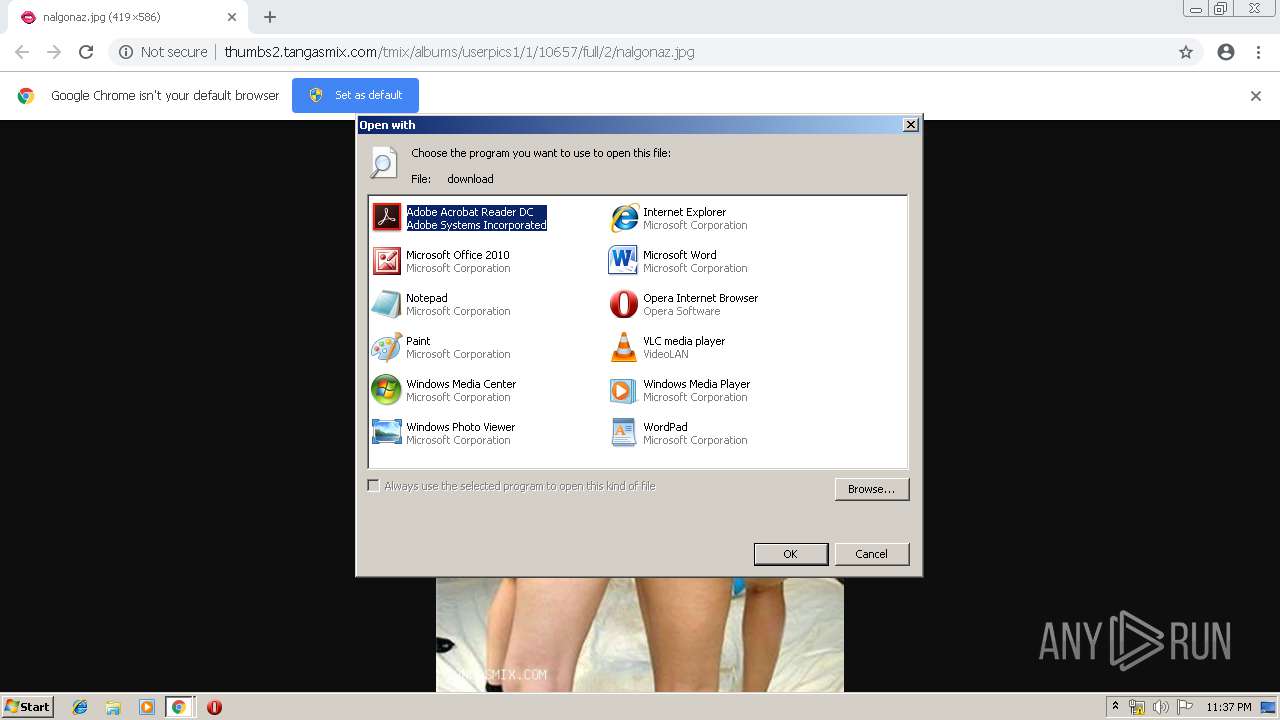The height and width of the screenshot is (720, 1280).
Task: Reload the page in Chrome
Action: click(86, 52)
